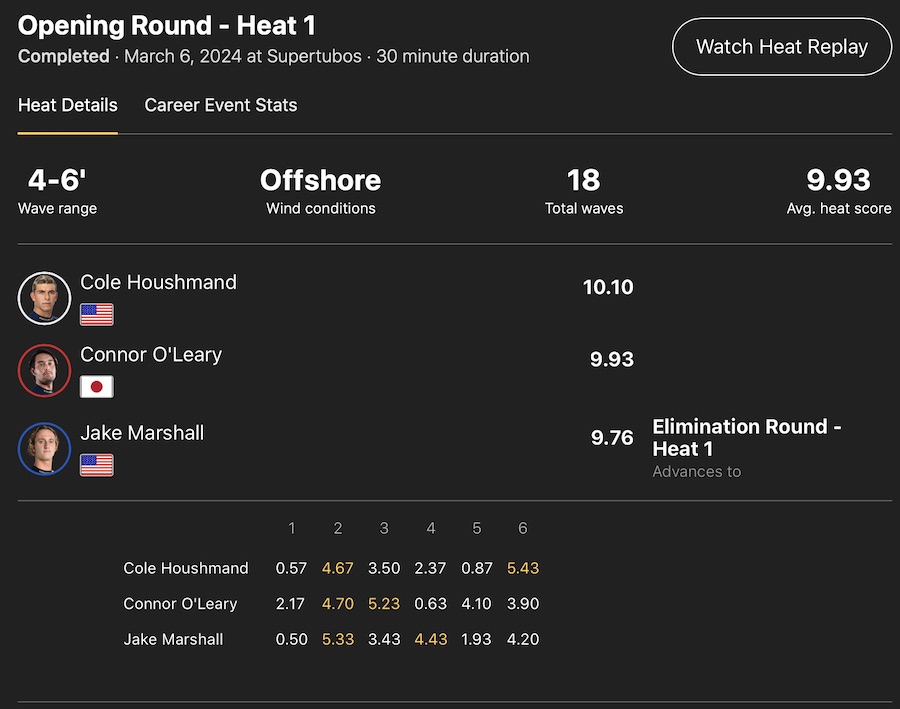900x709 pixels.
Task: Switch to the Career Event Stats tab
Action: 221,105
